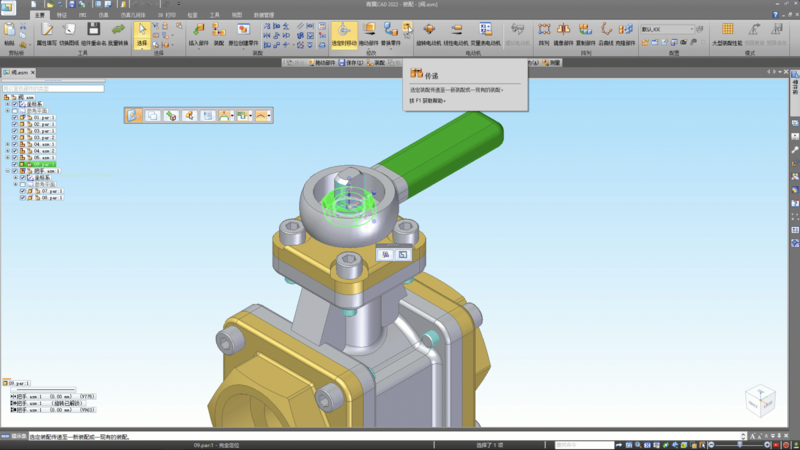
Task: Collapse the 把手.asm:1 subassembly node
Action: point(8,170)
